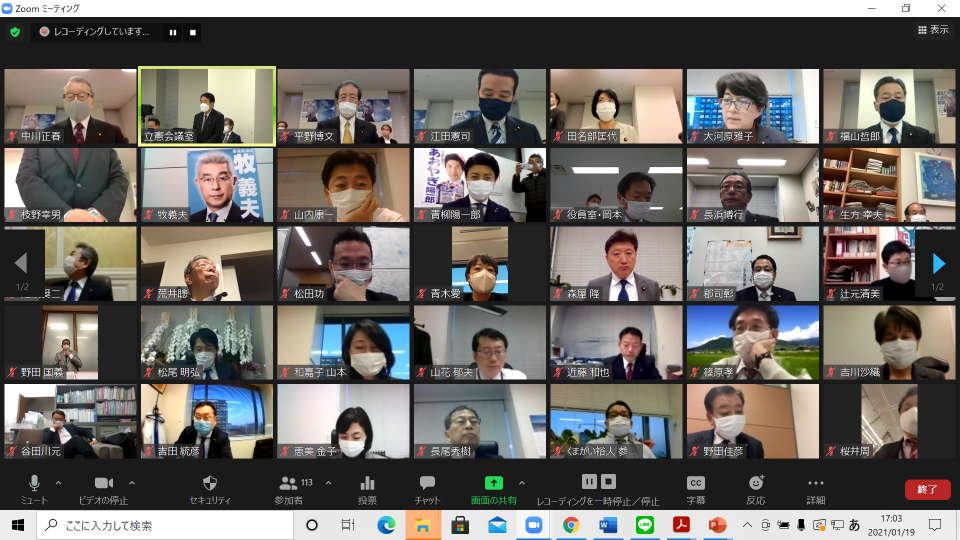Open Windows Start menu
Image resolution: width=960 pixels, height=540 pixels.
coord(18,525)
